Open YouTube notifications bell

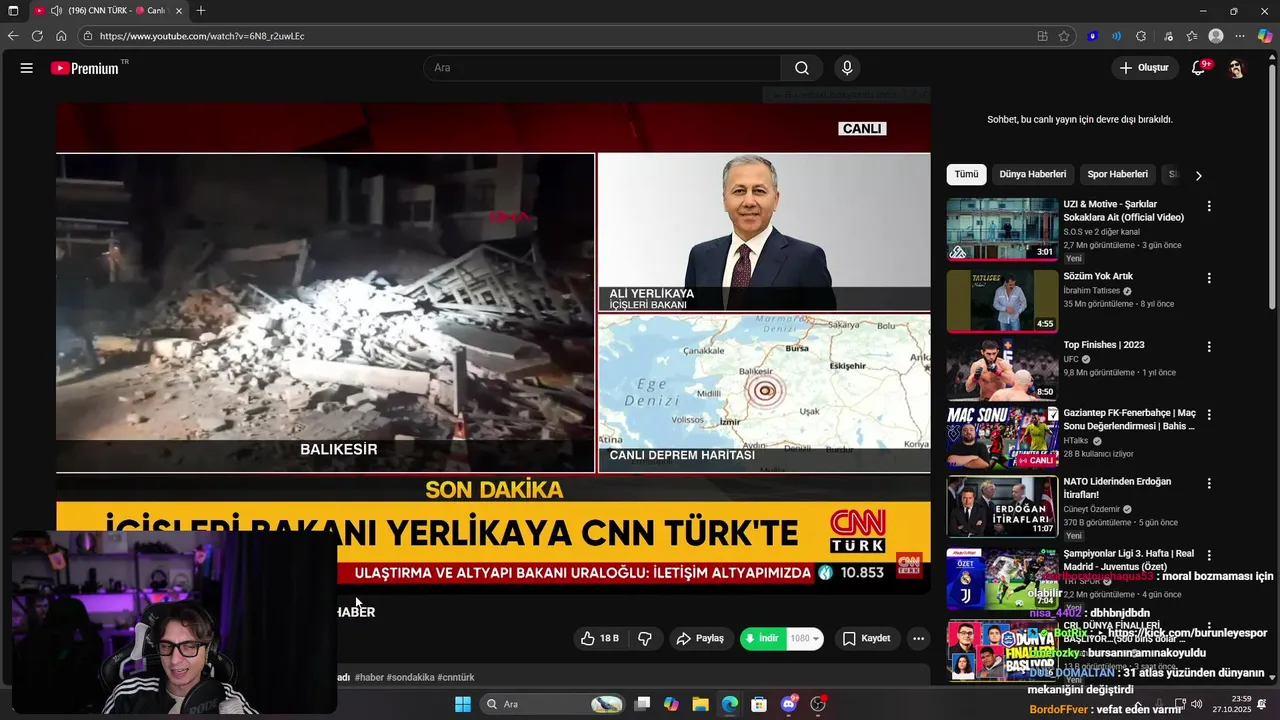click(x=1198, y=68)
